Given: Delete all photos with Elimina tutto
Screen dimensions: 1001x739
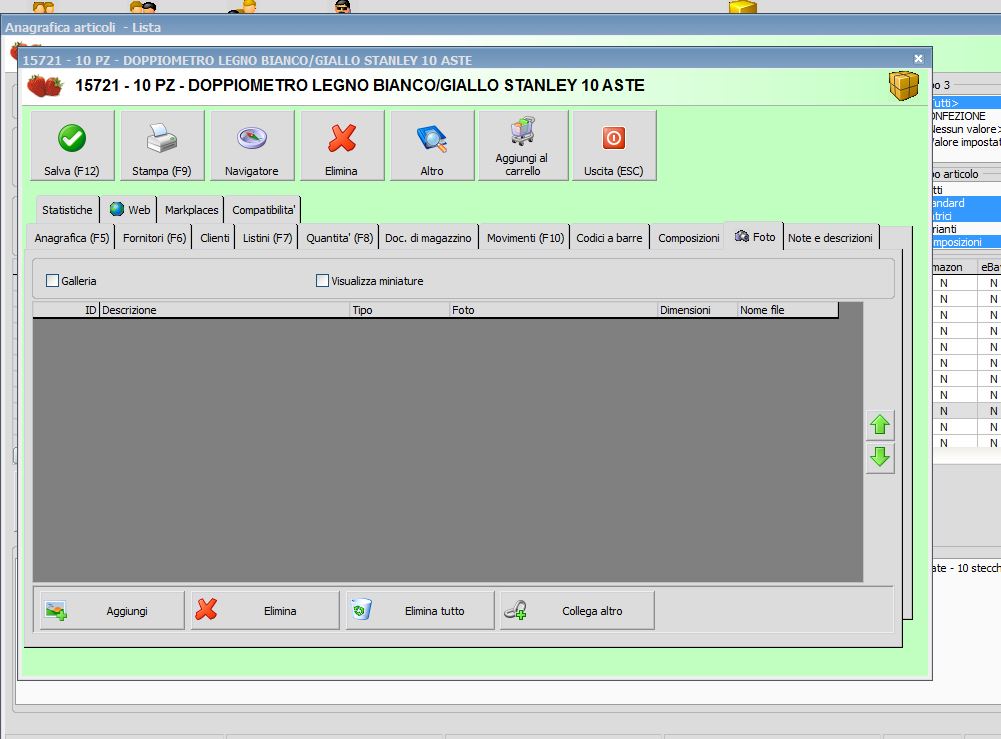Looking at the screenshot, I should click(420, 611).
